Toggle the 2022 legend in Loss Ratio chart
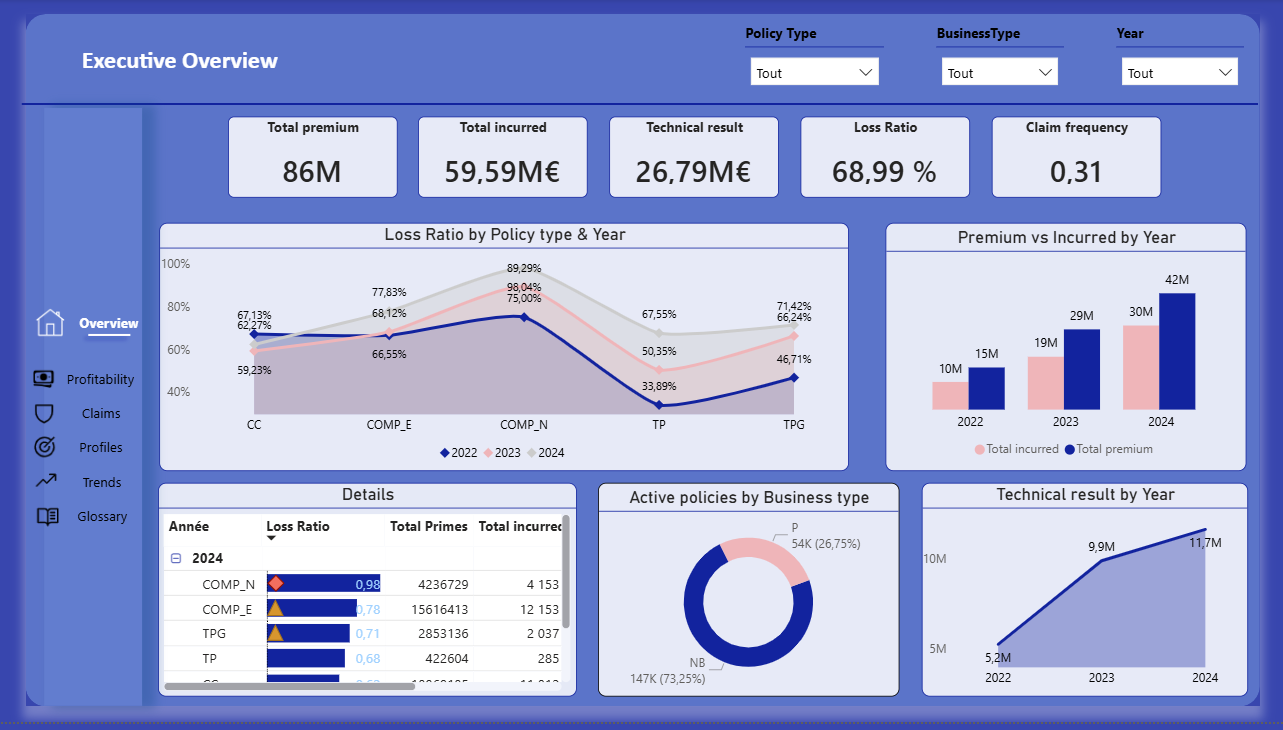 point(459,453)
